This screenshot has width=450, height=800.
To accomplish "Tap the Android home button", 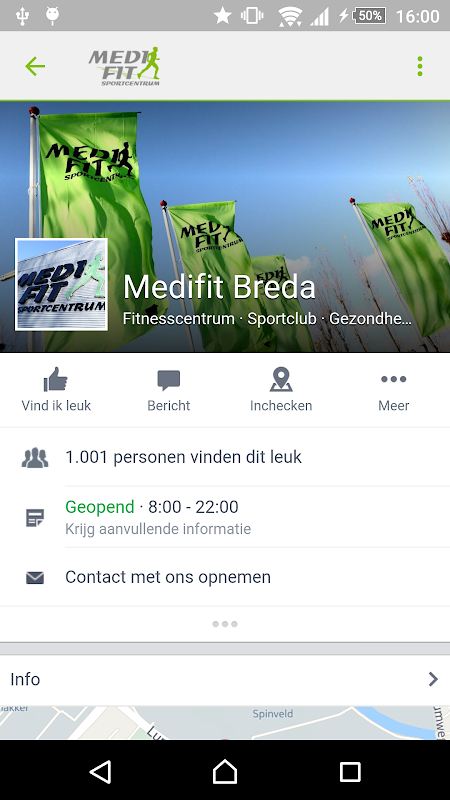I will 225,771.
